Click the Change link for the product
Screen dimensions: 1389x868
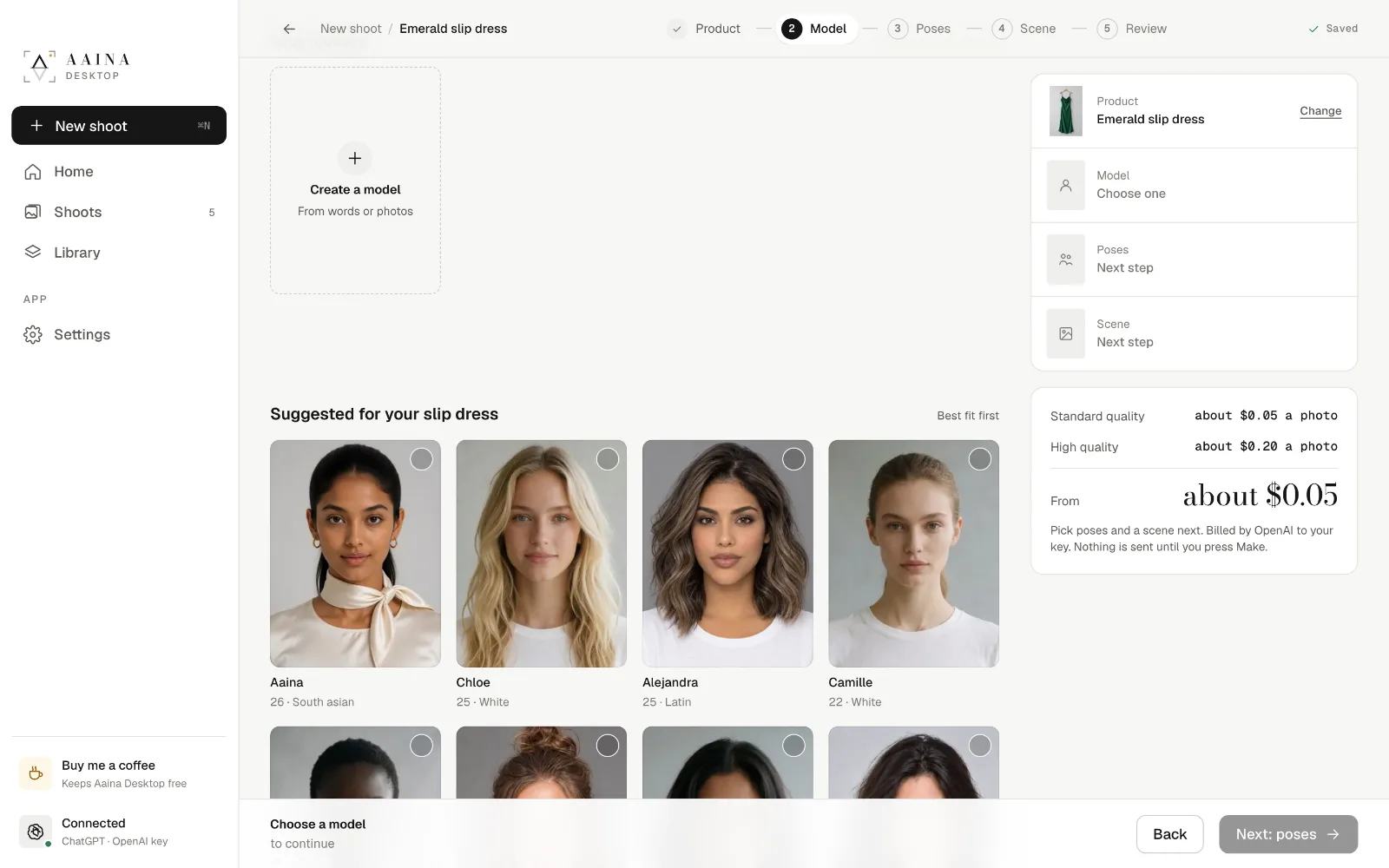1320,111
